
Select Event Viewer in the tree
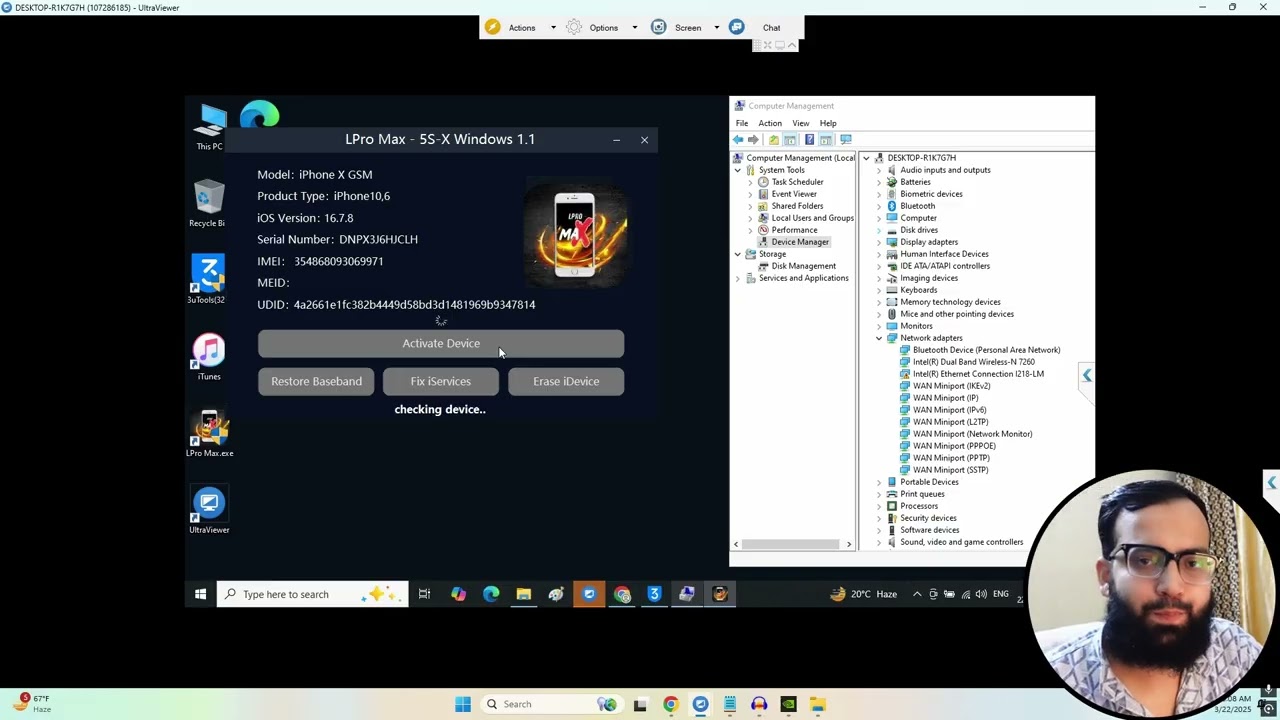pos(794,194)
